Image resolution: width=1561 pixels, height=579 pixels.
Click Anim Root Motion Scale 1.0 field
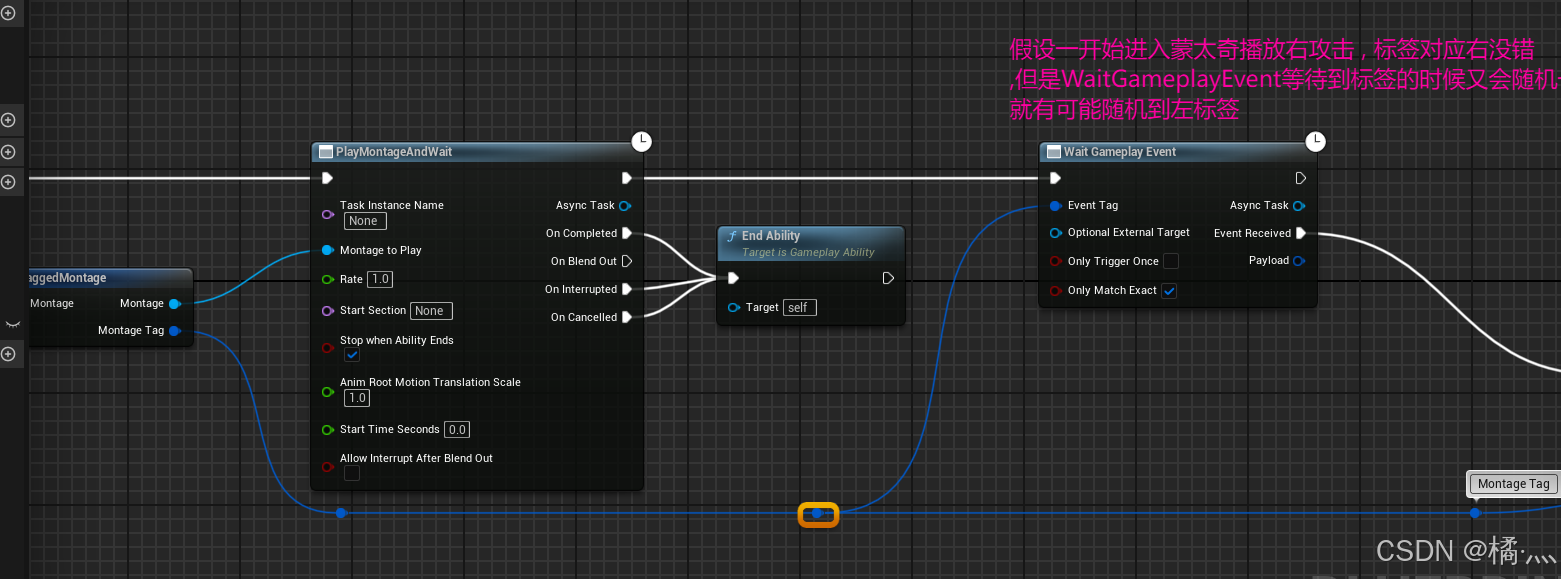pyautogui.click(x=357, y=398)
